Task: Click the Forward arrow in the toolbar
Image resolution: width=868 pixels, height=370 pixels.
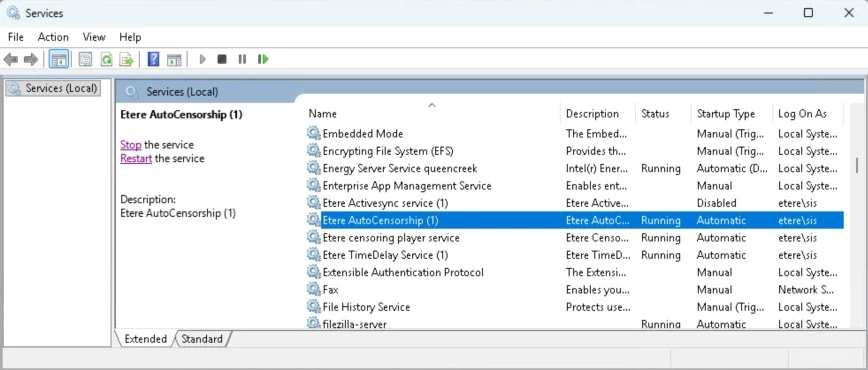Action: point(31,59)
